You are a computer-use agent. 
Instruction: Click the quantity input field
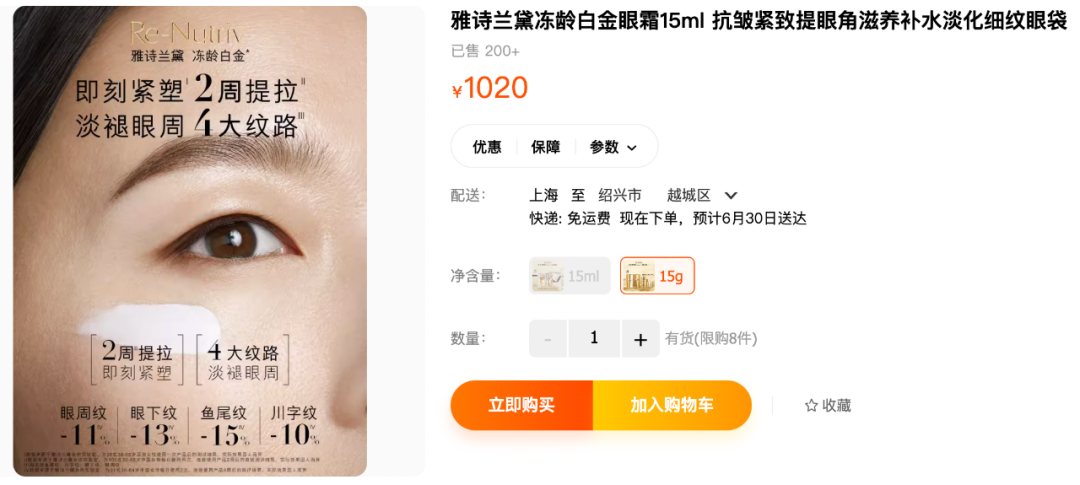click(x=594, y=339)
